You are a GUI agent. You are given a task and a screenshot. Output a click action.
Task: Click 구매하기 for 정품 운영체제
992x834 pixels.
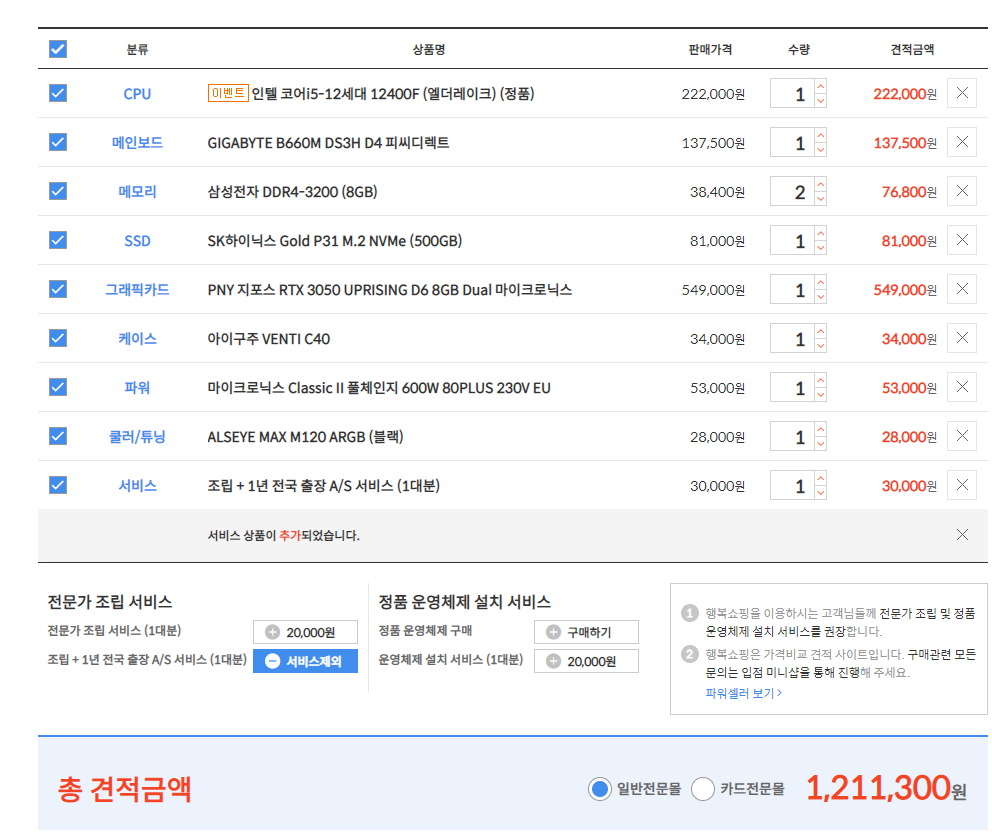(586, 632)
